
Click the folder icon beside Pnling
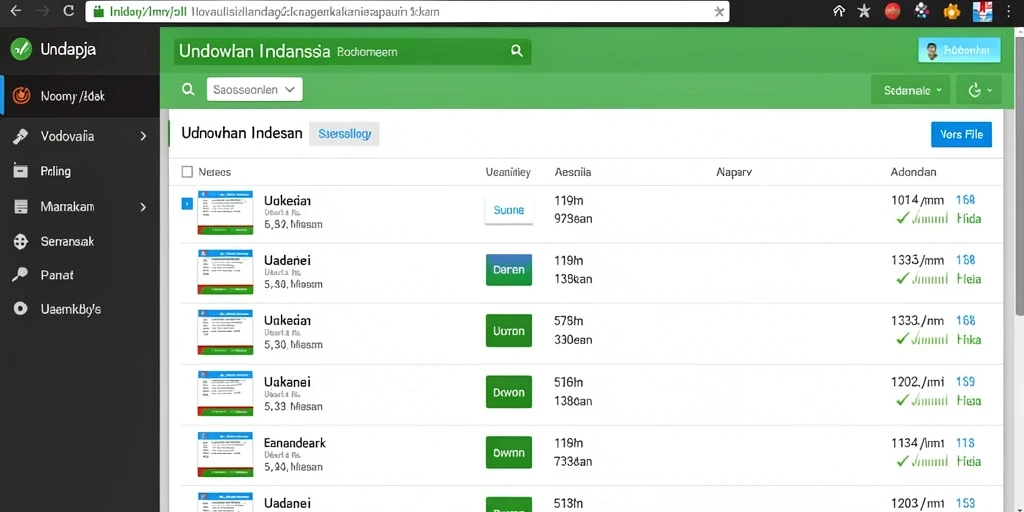click(21, 171)
